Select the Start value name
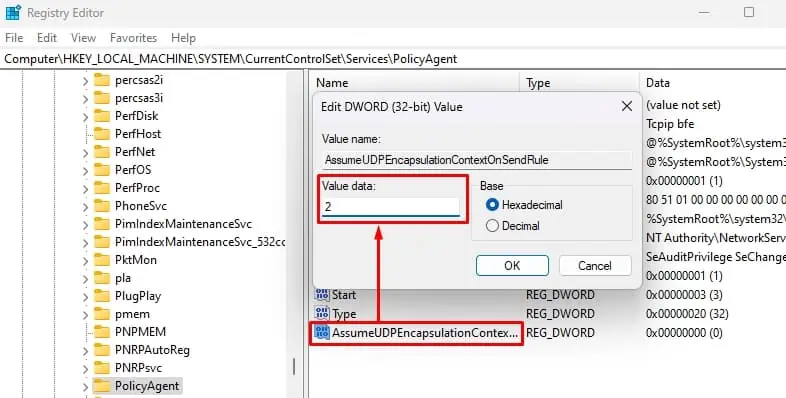 (x=344, y=295)
